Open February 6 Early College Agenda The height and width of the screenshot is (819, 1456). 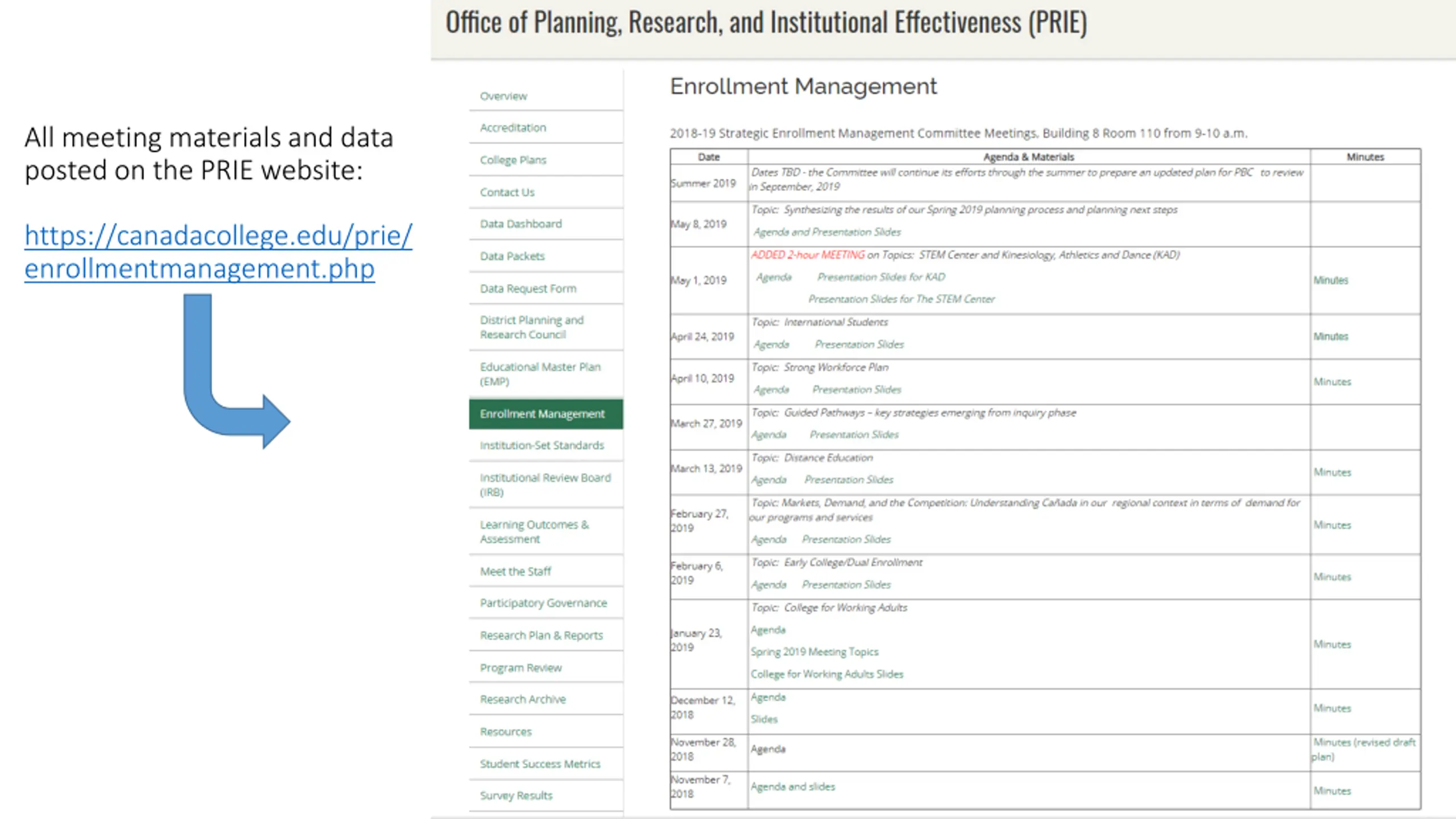point(769,585)
